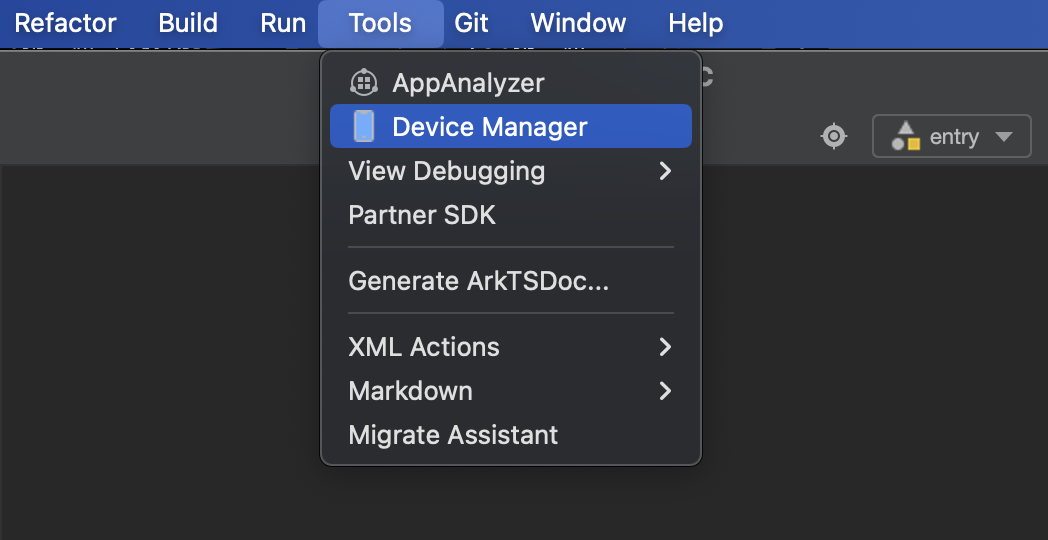The height and width of the screenshot is (540, 1048).
Task: Launch Migrate Assistant from the menu
Action: coord(453,435)
